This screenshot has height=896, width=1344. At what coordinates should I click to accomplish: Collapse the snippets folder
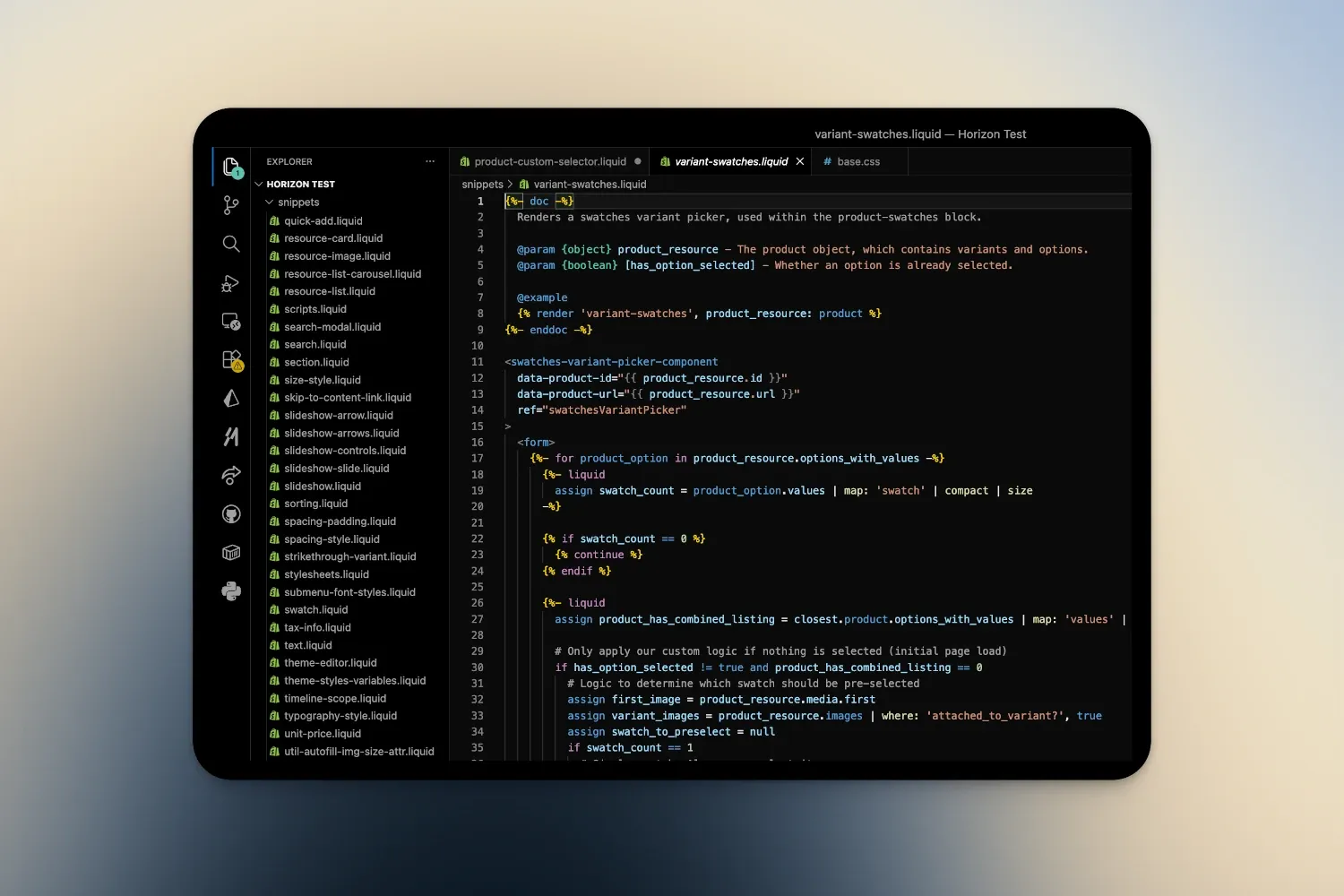coord(269,202)
